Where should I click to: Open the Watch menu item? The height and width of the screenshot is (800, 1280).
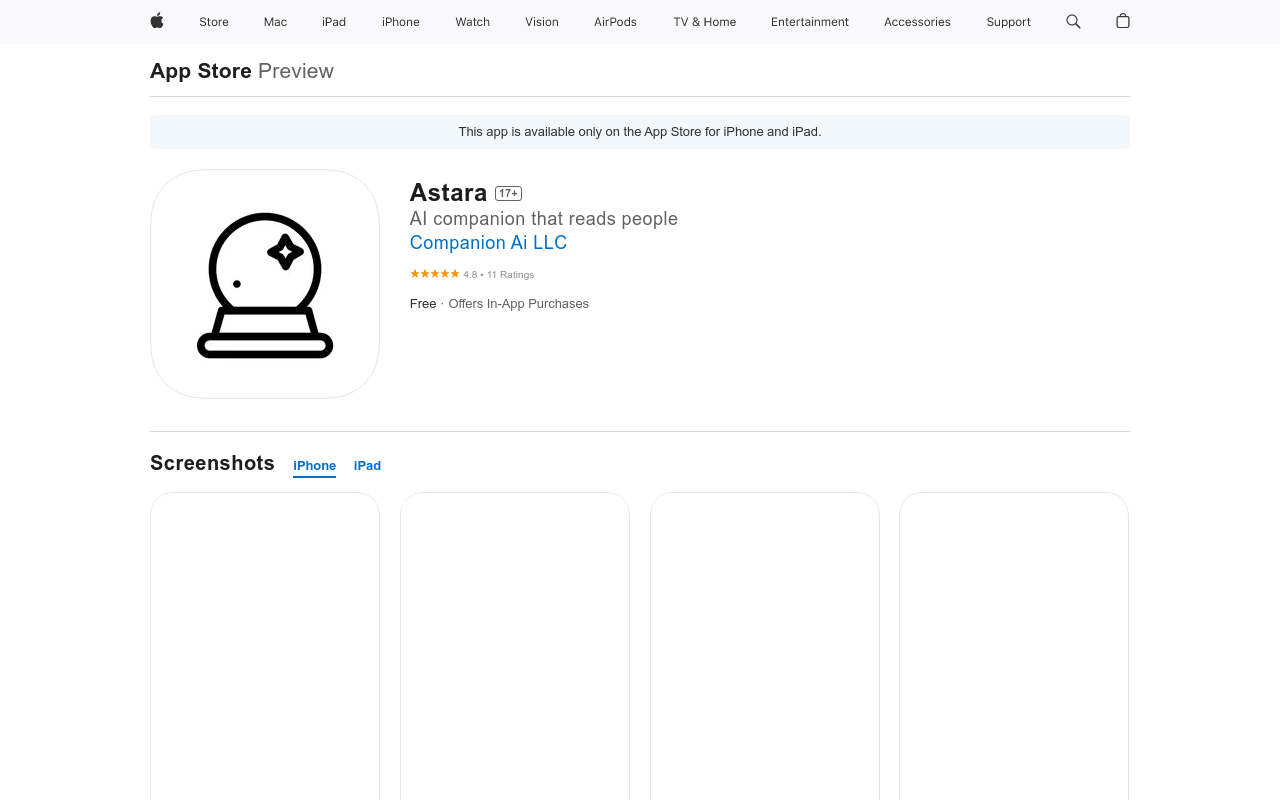click(x=473, y=22)
